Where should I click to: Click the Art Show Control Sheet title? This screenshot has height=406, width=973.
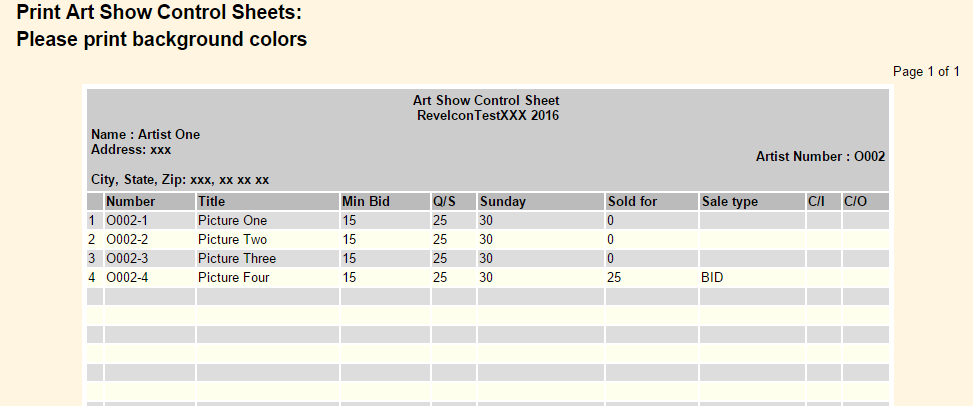tap(486, 101)
